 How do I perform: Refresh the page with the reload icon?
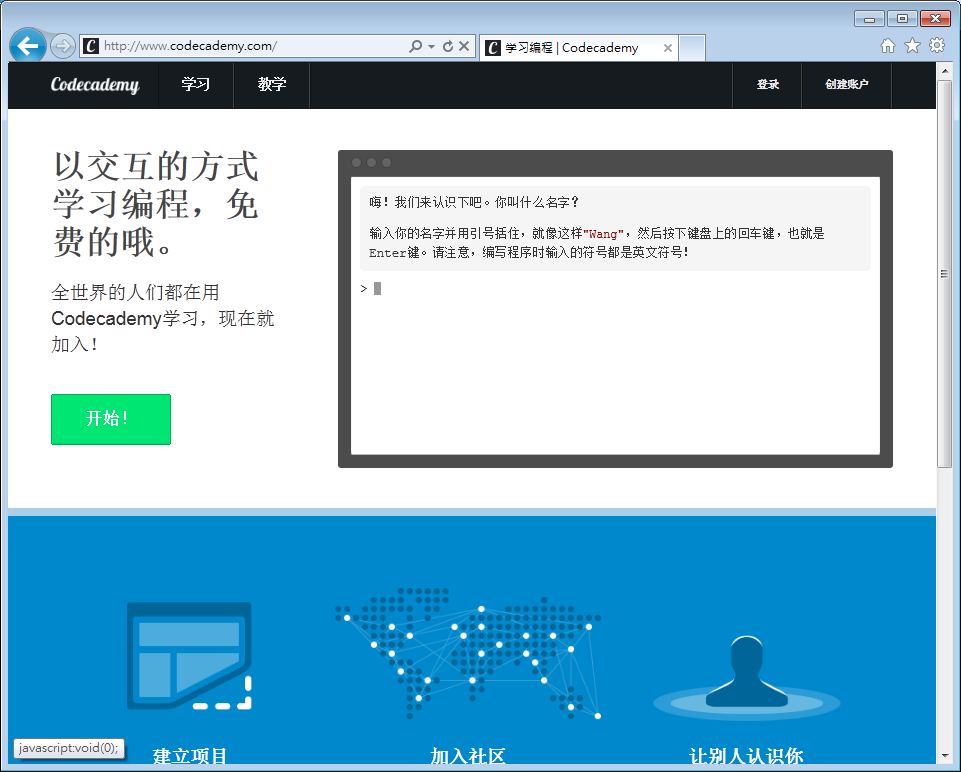[x=448, y=46]
